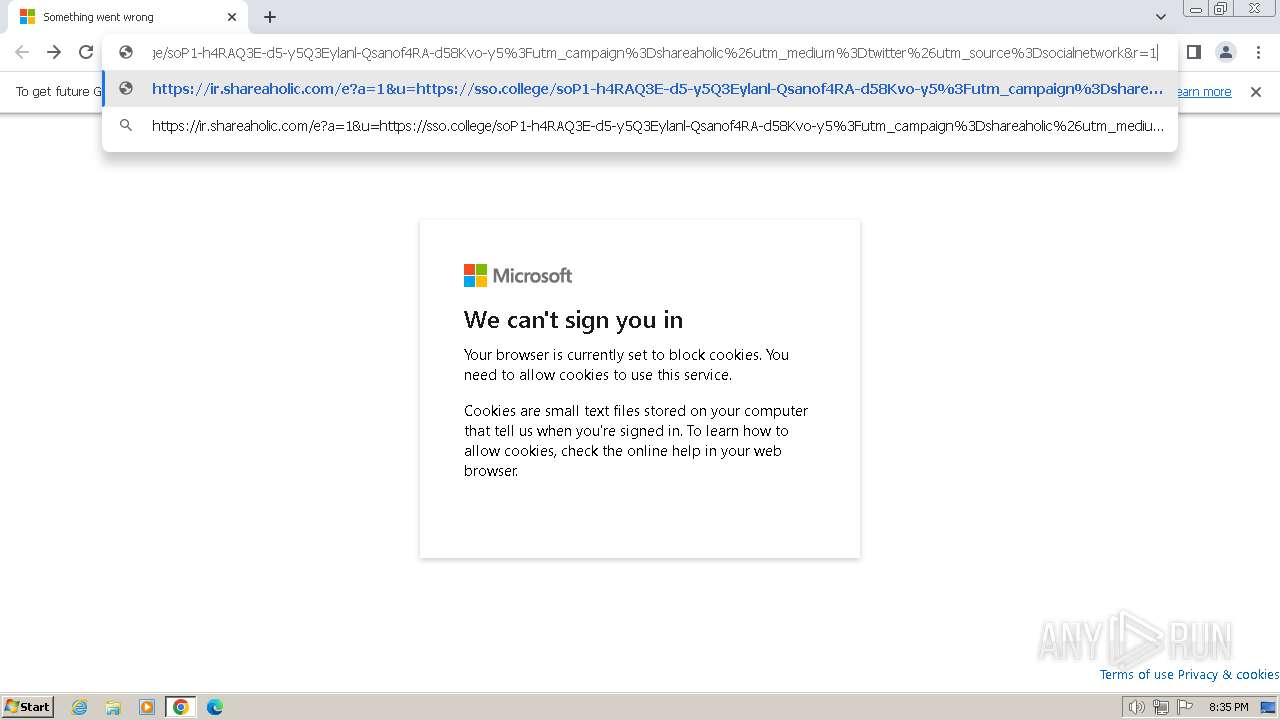
Task: Dismiss the infobar with its X button
Action: (x=1256, y=92)
